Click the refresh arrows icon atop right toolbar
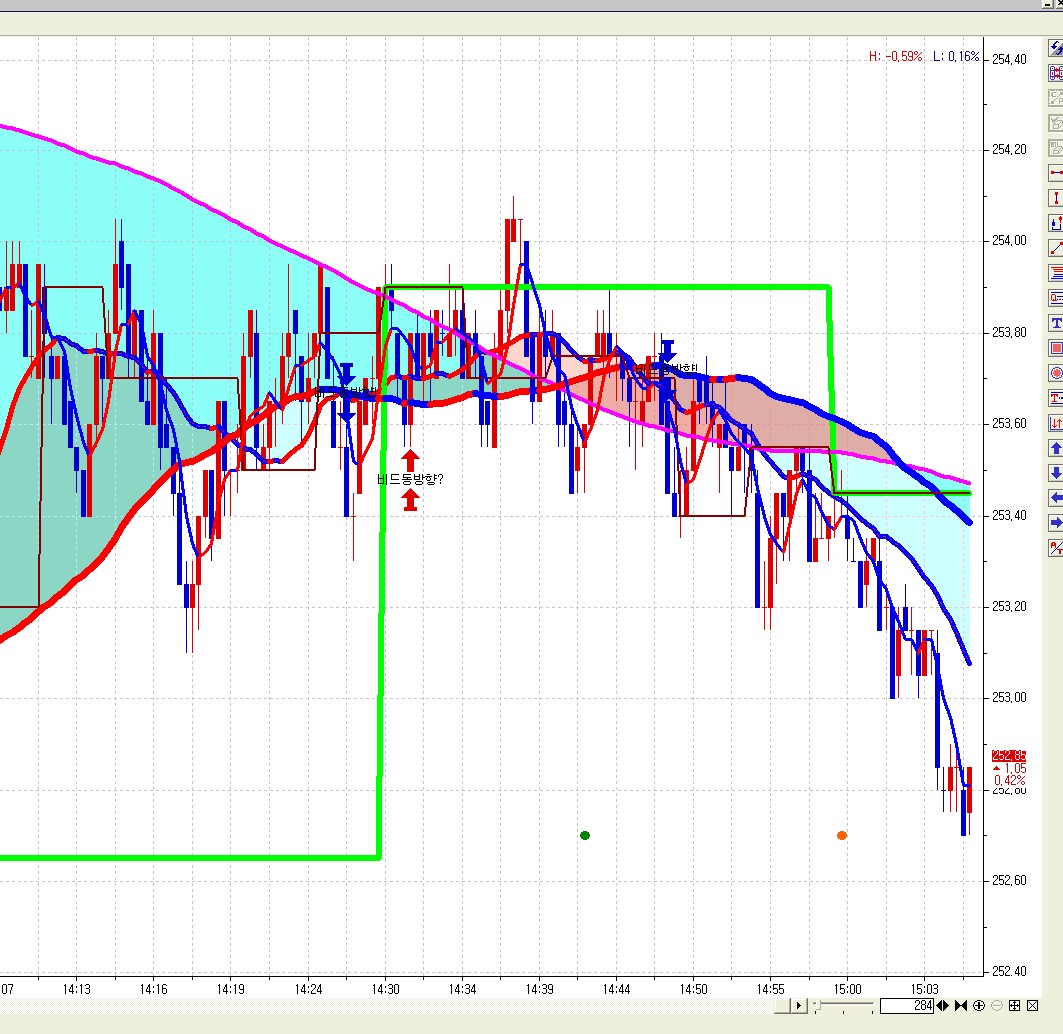This screenshot has height=1034, width=1063. pyautogui.click(x=1056, y=47)
